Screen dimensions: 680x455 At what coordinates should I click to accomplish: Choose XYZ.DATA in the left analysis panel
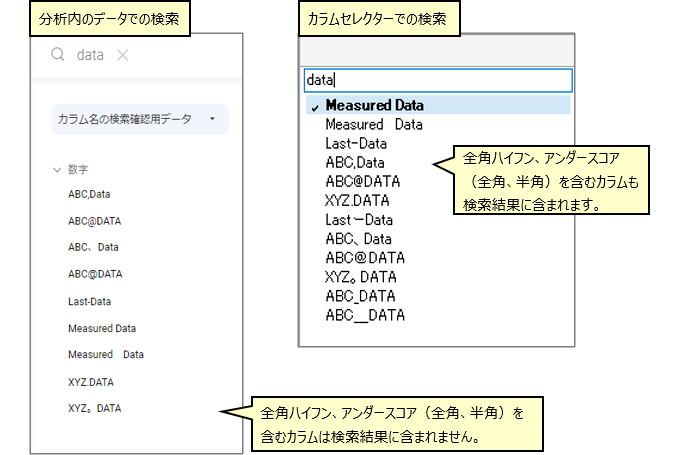[x=94, y=381]
